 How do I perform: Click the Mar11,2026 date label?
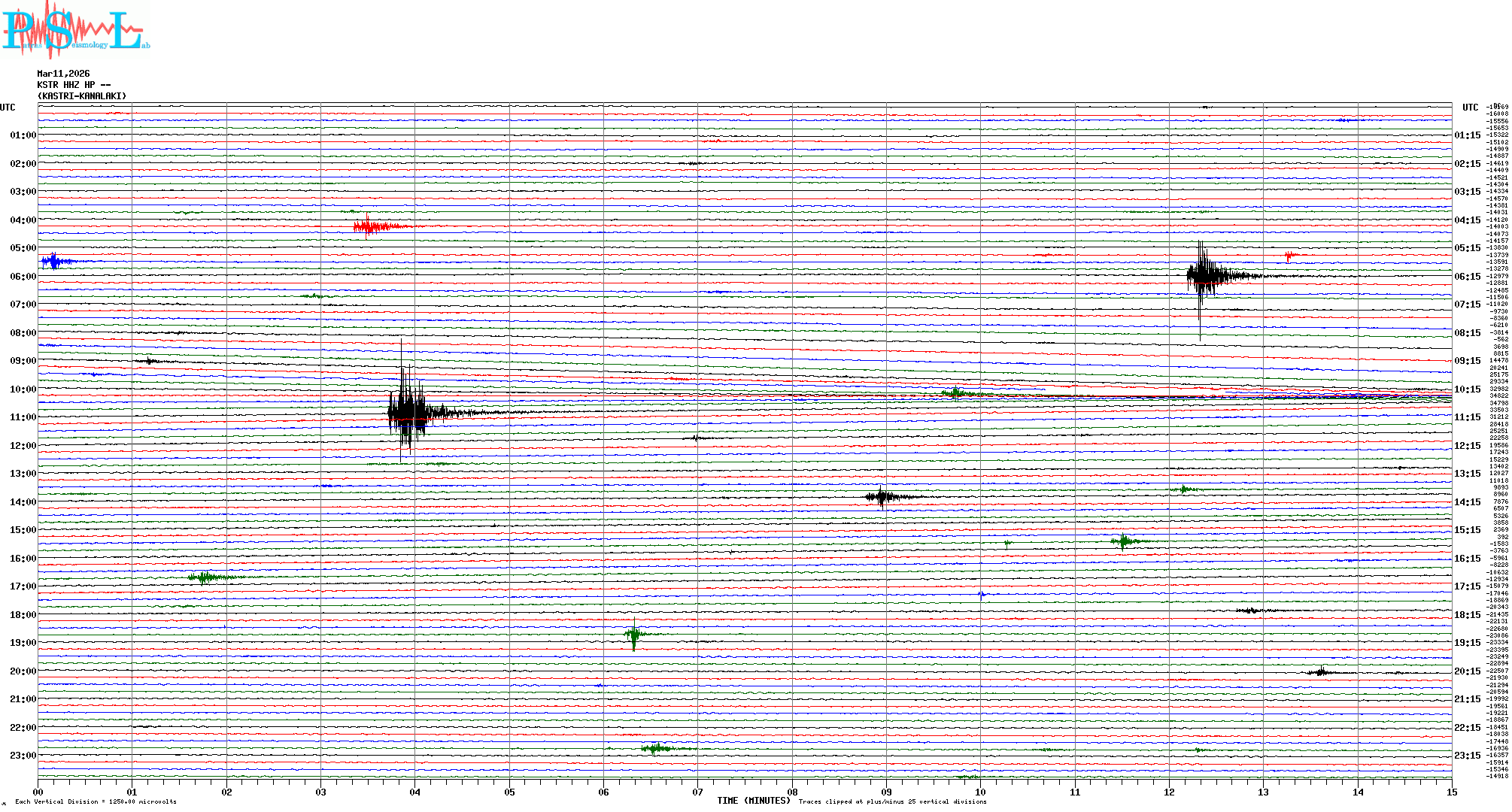pyautogui.click(x=63, y=74)
